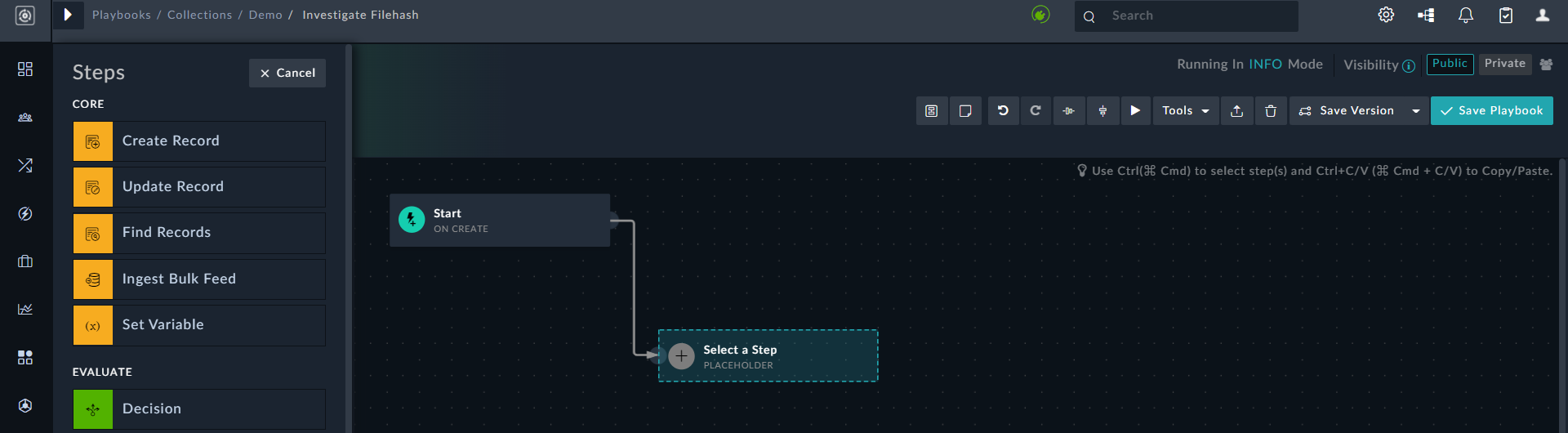Click the plus icon on placeholder step
This screenshot has width=1568, height=433.
coord(681,356)
